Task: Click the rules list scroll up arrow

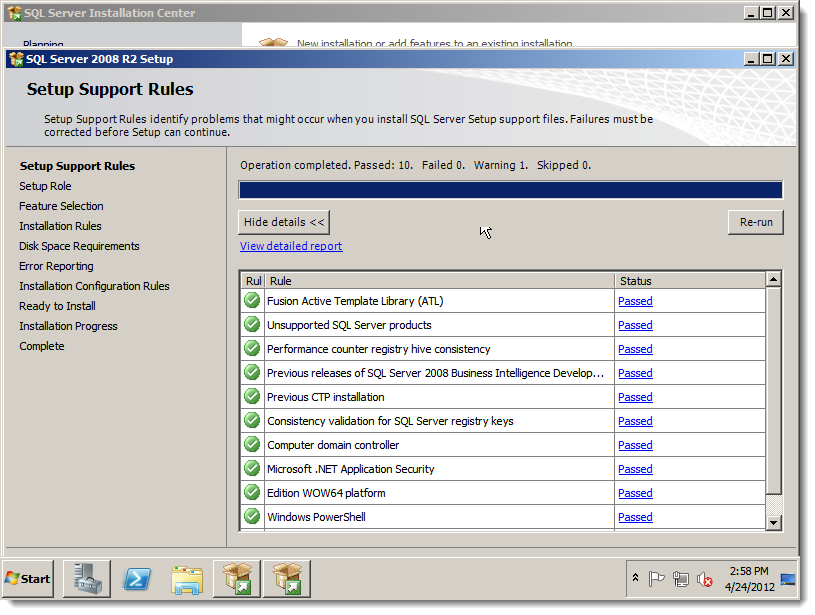Action: tap(773, 280)
